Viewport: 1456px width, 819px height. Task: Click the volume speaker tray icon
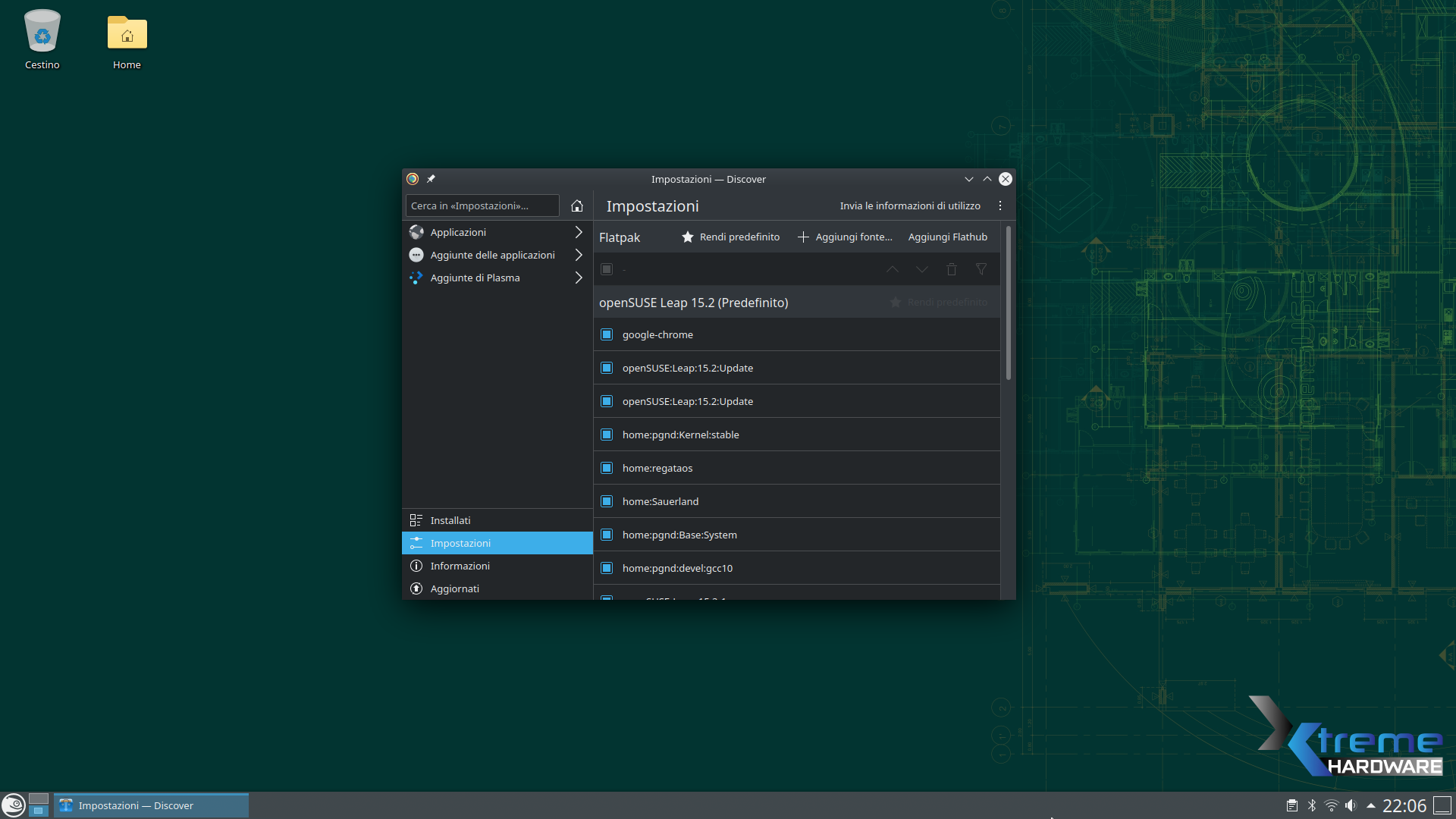coord(1351,805)
